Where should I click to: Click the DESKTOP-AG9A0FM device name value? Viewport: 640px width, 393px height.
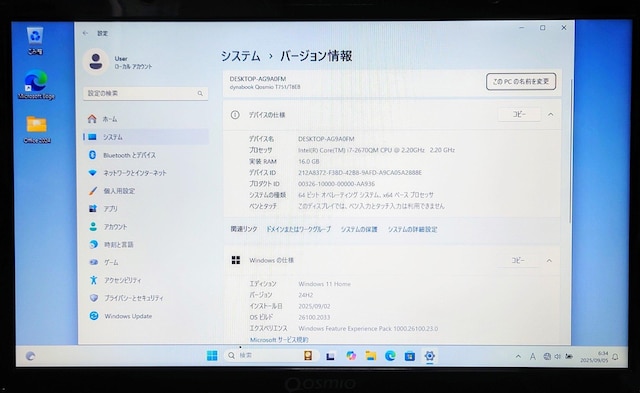coord(326,139)
